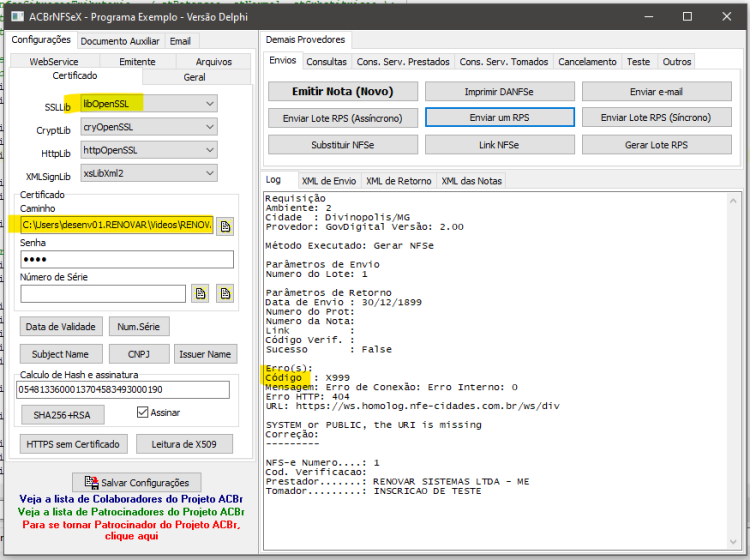Click the CNPJ button
750x560 pixels.
click(139, 354)
